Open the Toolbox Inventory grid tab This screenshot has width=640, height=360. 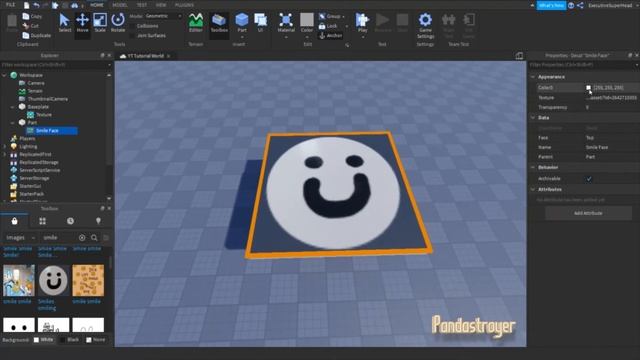click(x=42, y=221)
